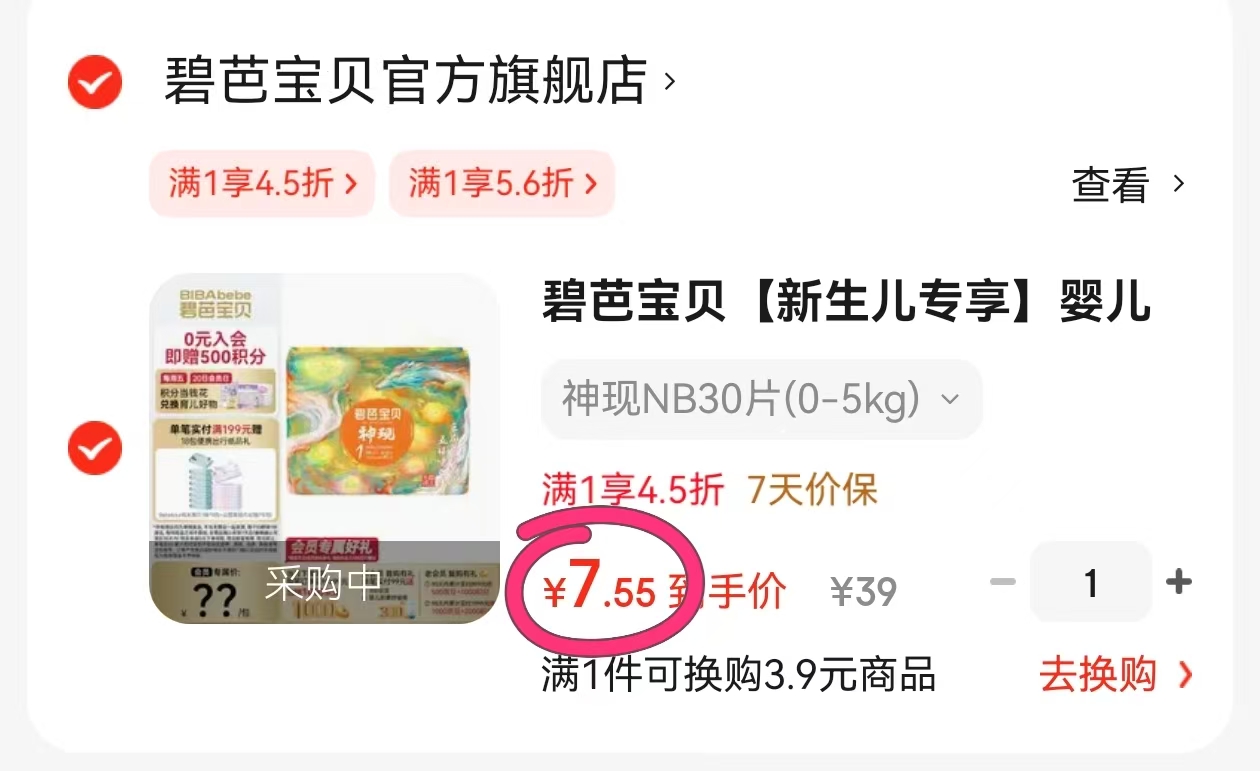Tap the chevron next to 查看
This screenshot has height=771, width=1260.
pyautogui.click(x=1179, y=184)
